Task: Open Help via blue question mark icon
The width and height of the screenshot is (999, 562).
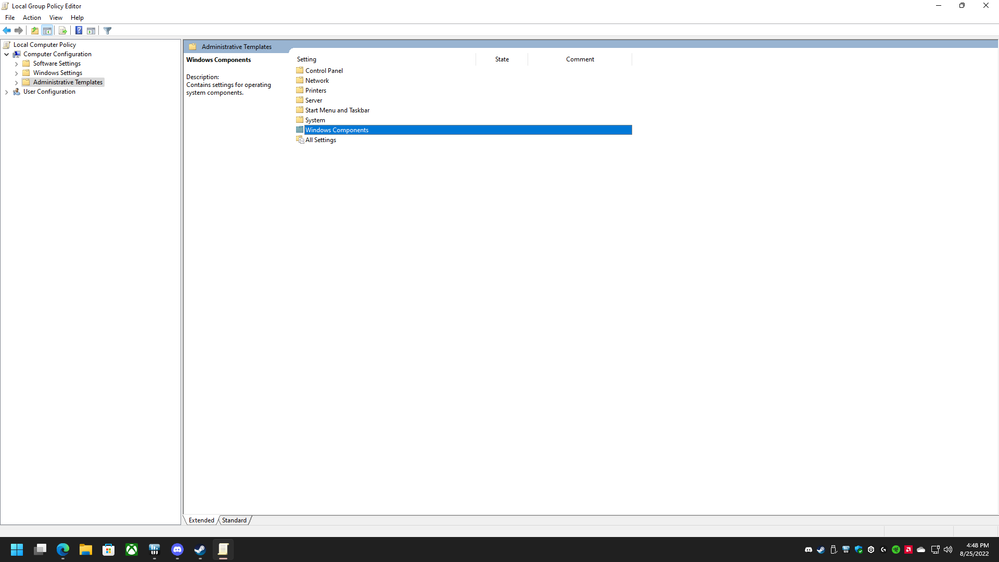Action: tap(78, 31)
